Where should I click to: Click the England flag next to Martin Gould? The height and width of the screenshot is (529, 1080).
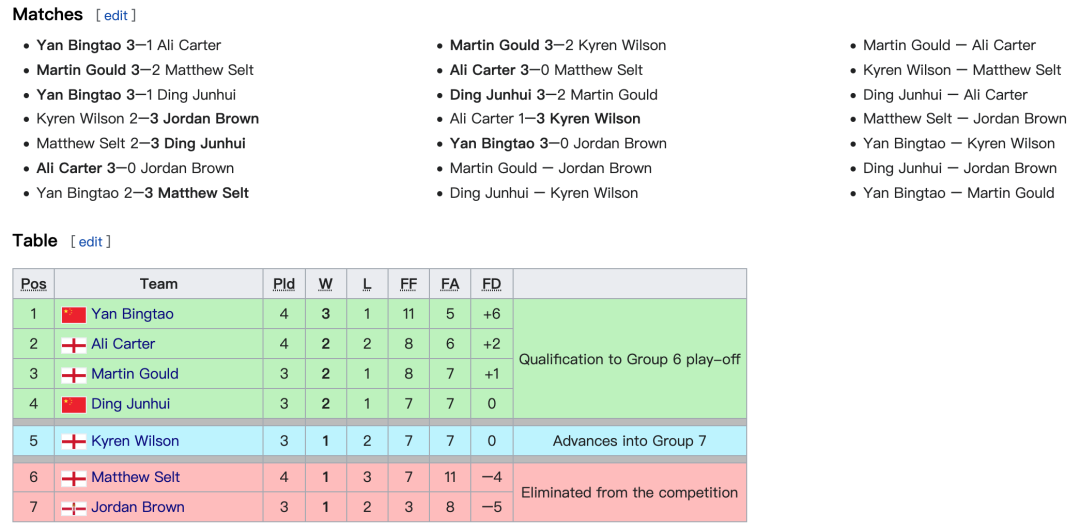pos(74,375)
